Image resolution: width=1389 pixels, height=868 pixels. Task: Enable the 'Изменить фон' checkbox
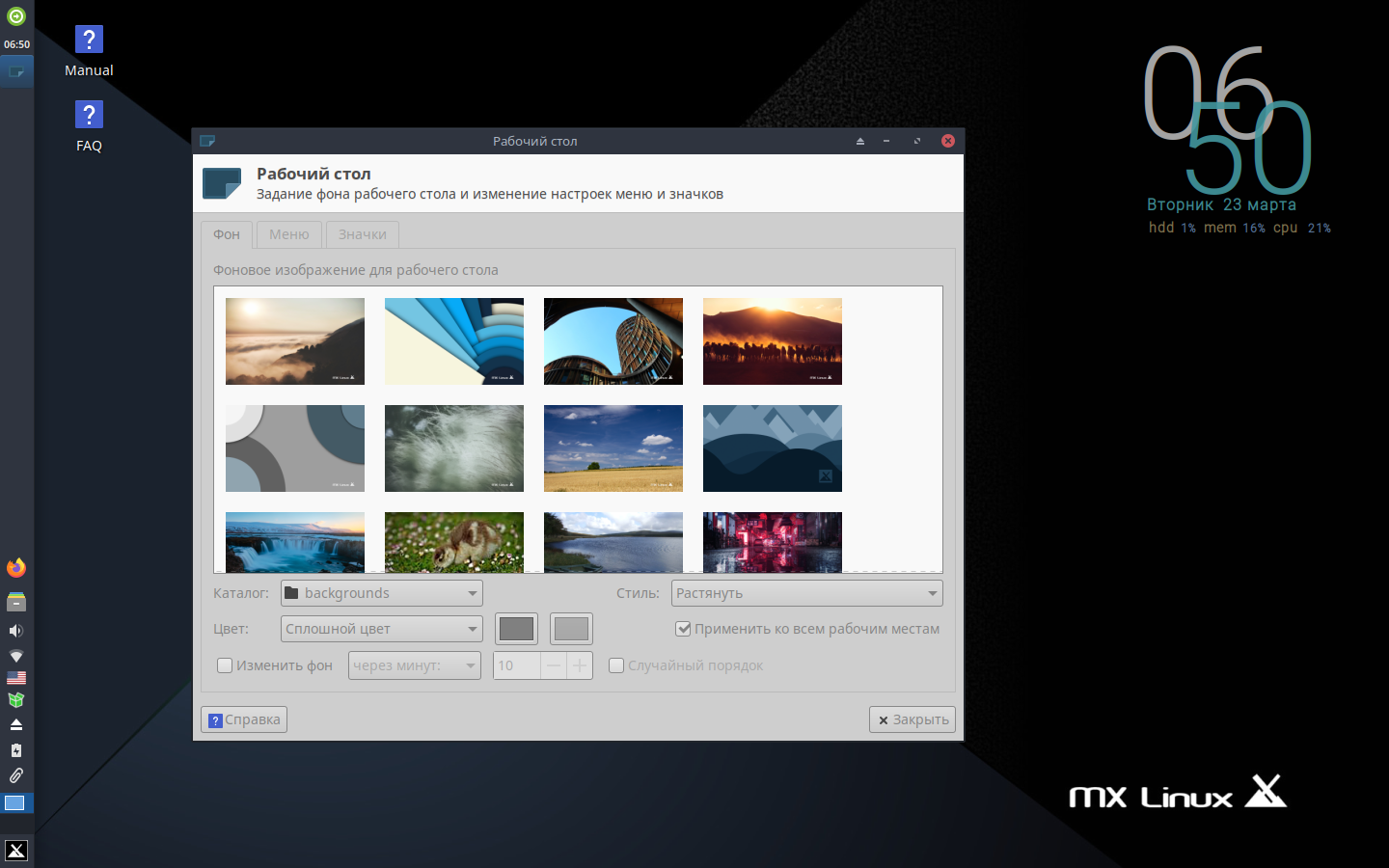point(226,665)
